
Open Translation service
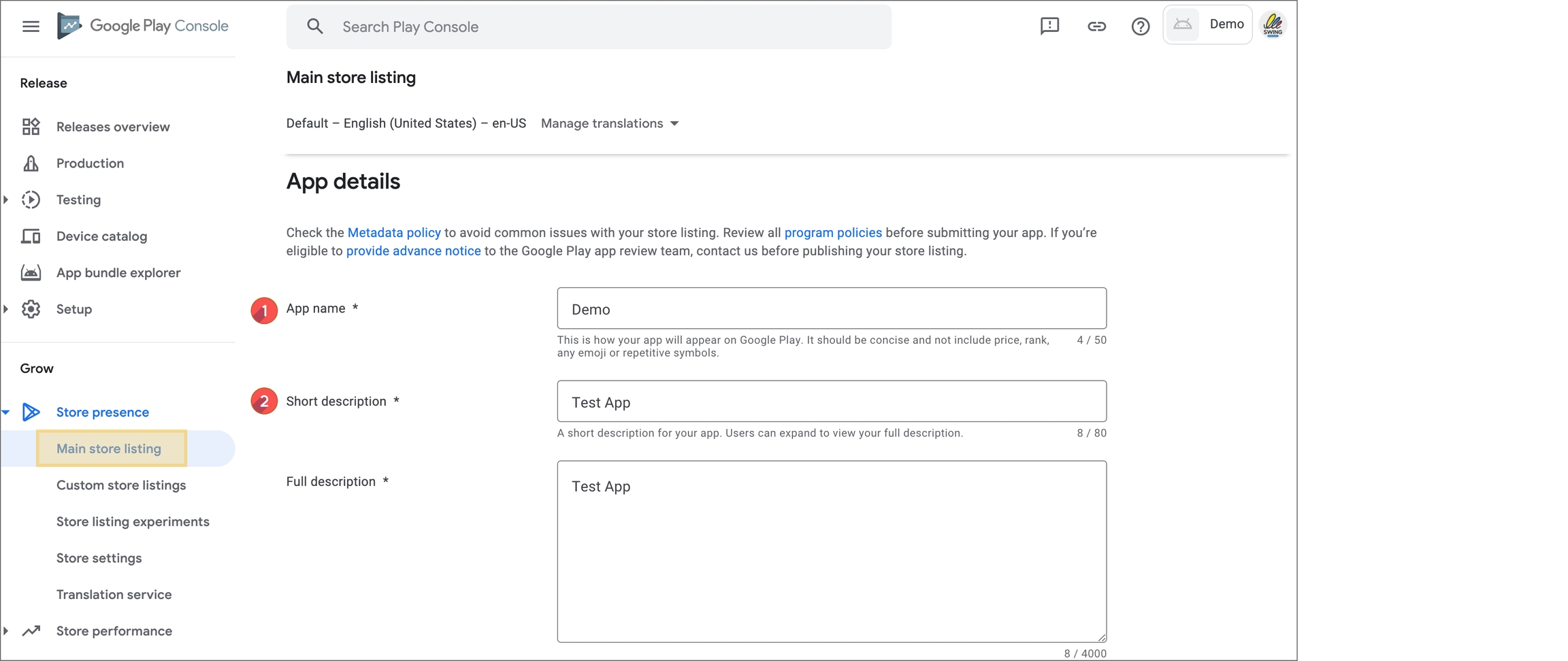tap(114, 594)
